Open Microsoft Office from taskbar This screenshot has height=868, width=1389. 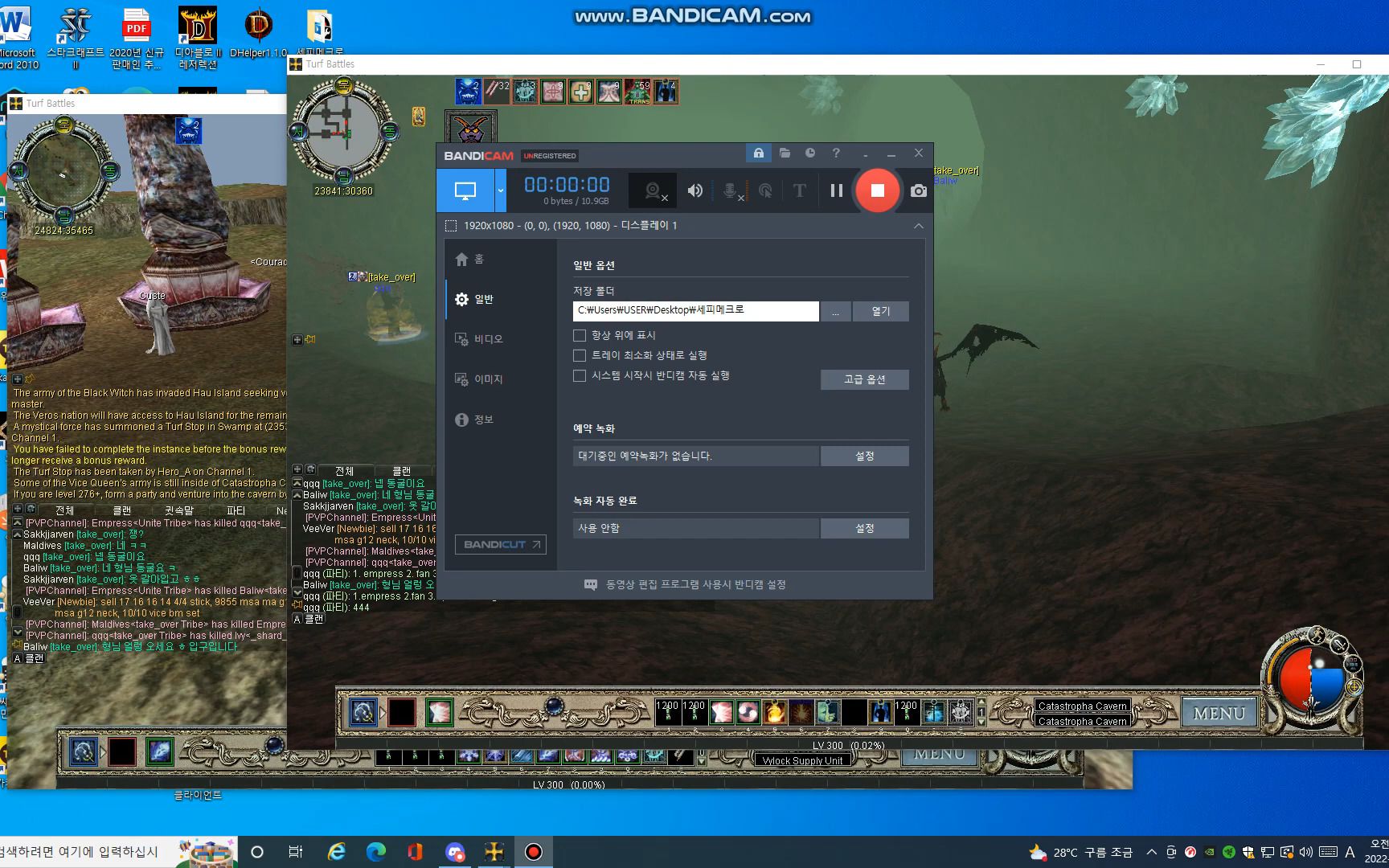[415, 852]
